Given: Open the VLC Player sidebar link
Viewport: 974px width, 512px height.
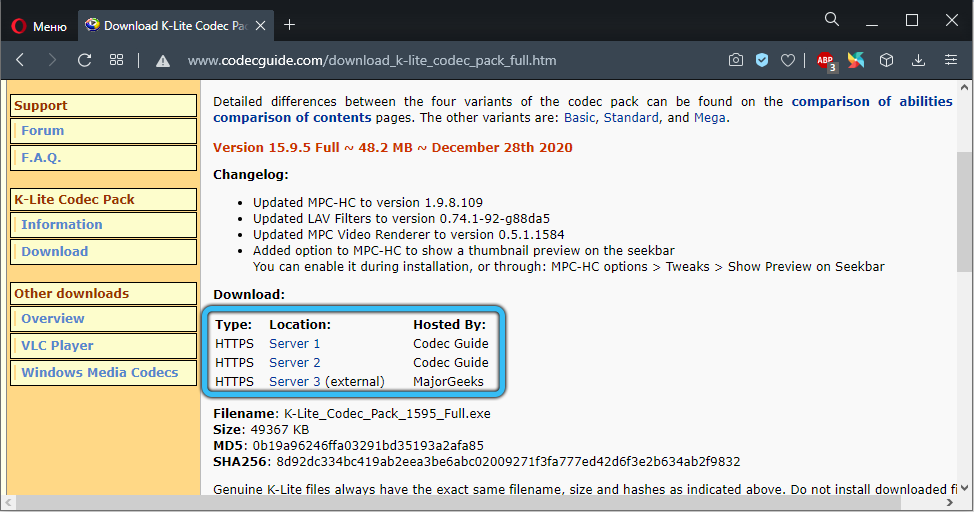Looking at the screenshot, I should 57,345.
